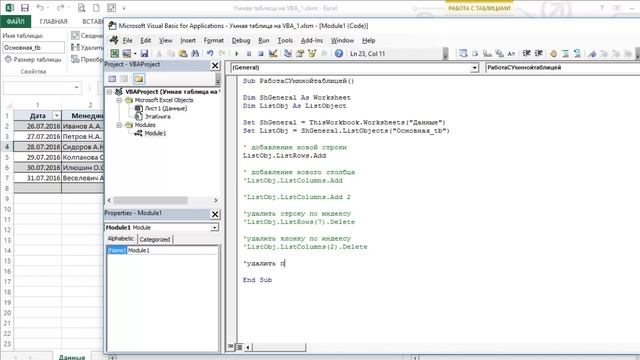This screenshot has height=360, width=640.
Task: Click Reset stop icon in VBA toolbar
Action: [x=261, y=53]
